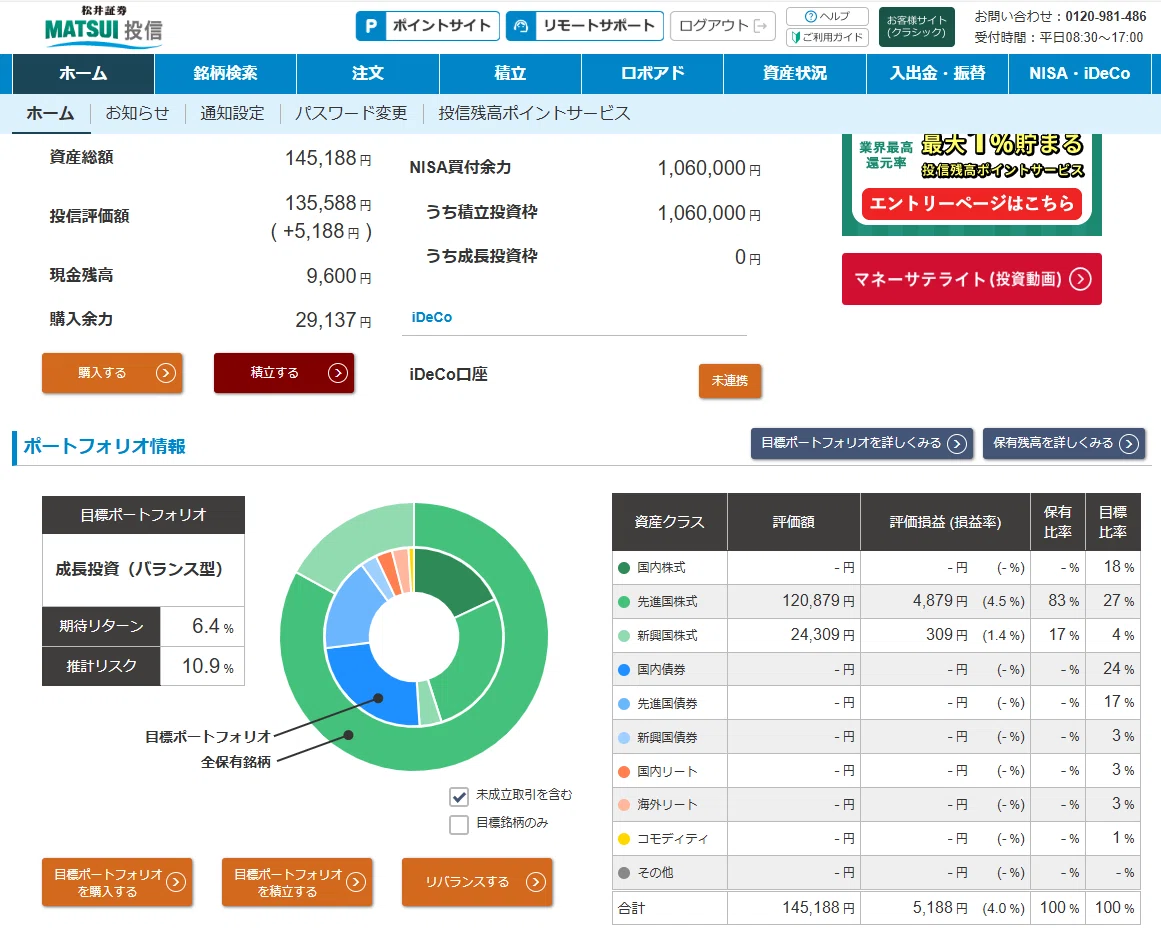Click お客様サイト(クラシック) button
This screenshot has width=1161, height=935.
917,27
